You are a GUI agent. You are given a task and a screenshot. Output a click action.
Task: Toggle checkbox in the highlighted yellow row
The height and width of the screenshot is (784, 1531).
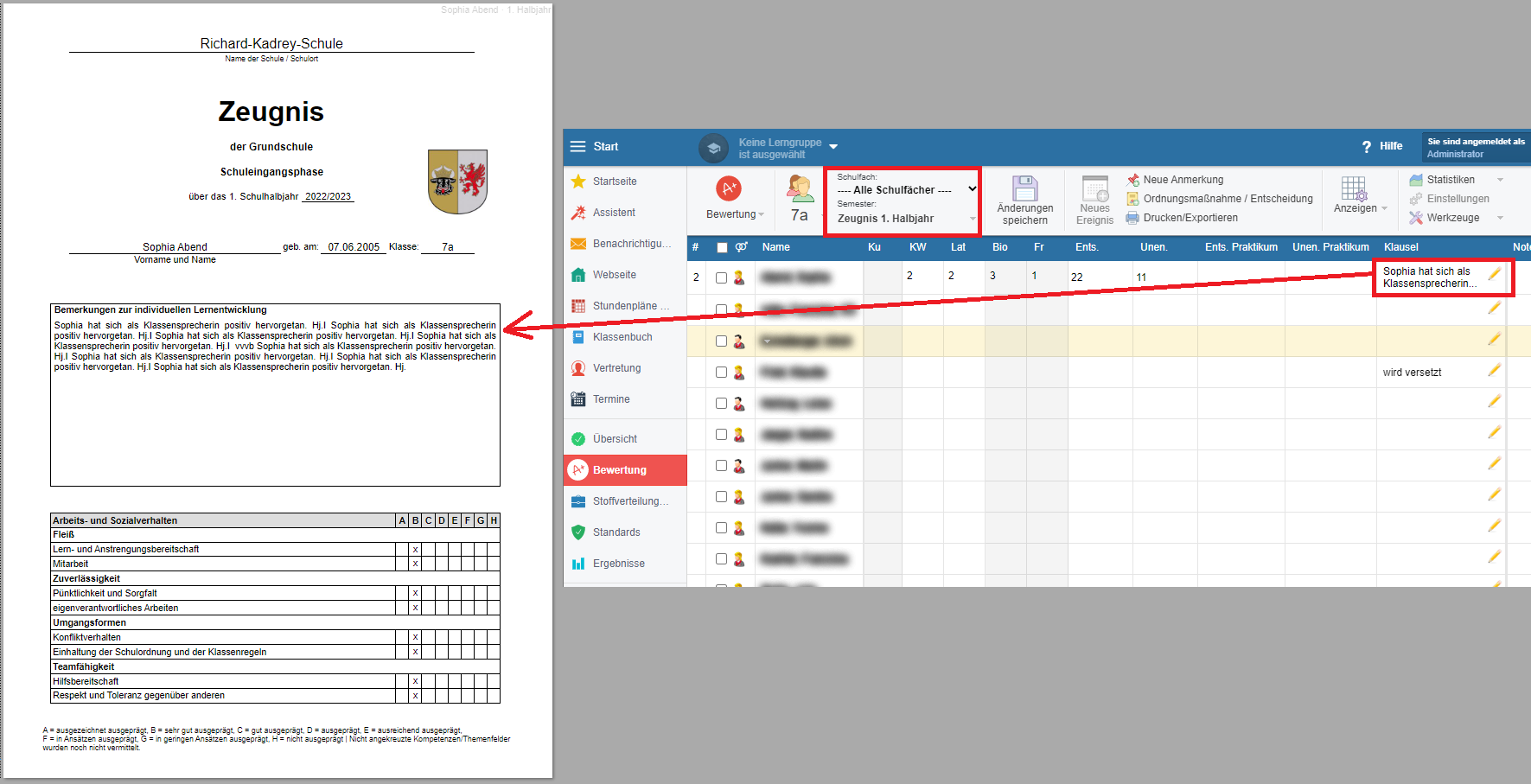click(721, 341)
